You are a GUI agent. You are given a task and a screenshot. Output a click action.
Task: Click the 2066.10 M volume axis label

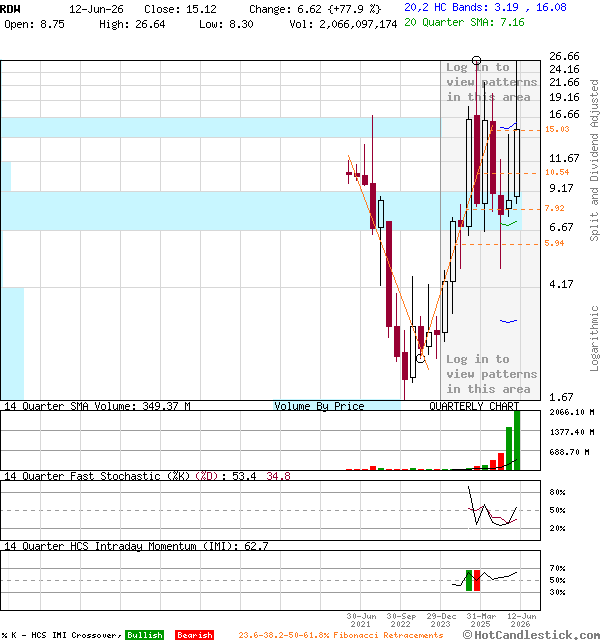572,412
